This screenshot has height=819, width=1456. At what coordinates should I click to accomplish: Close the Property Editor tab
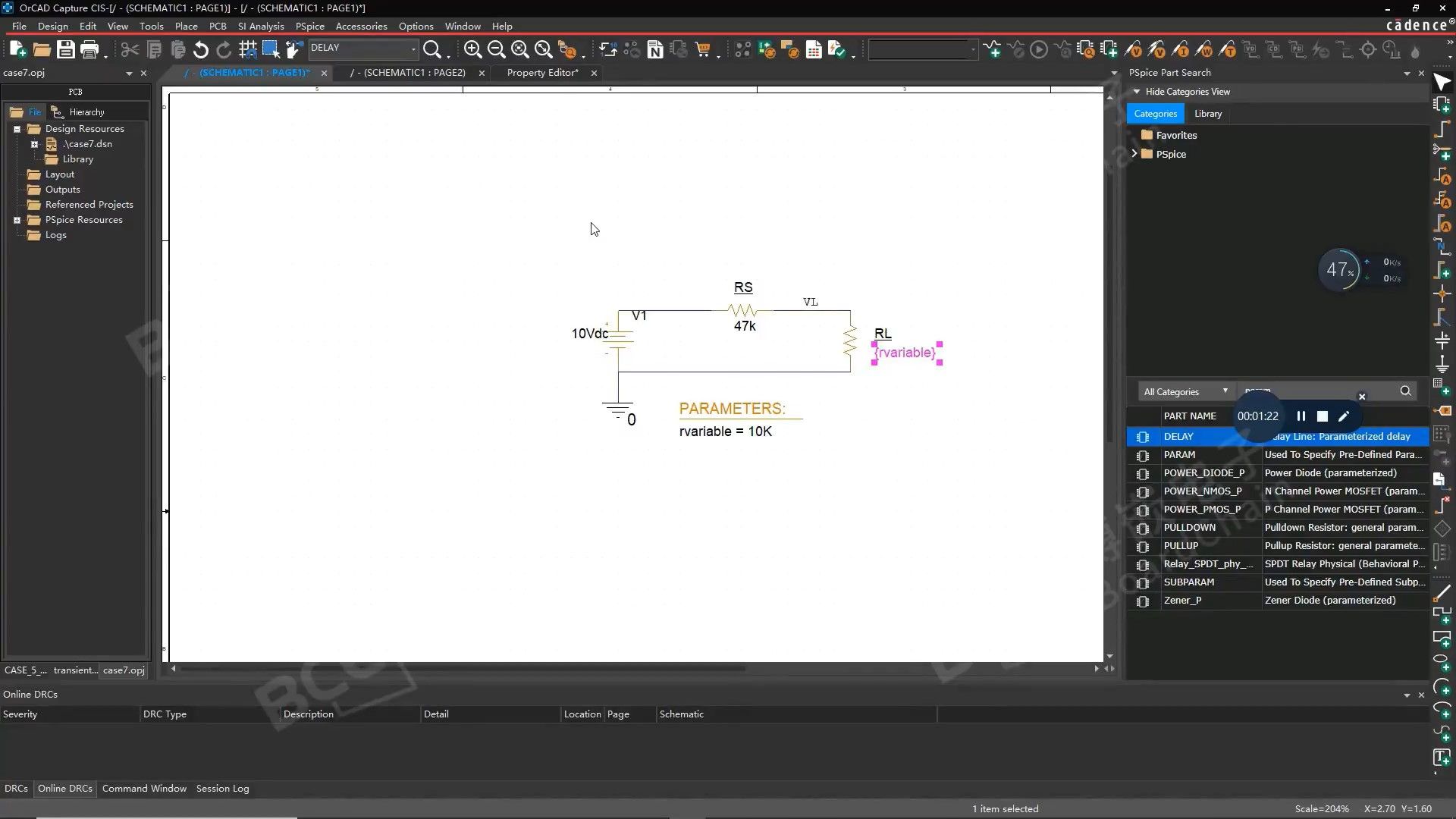click(594, 74)
